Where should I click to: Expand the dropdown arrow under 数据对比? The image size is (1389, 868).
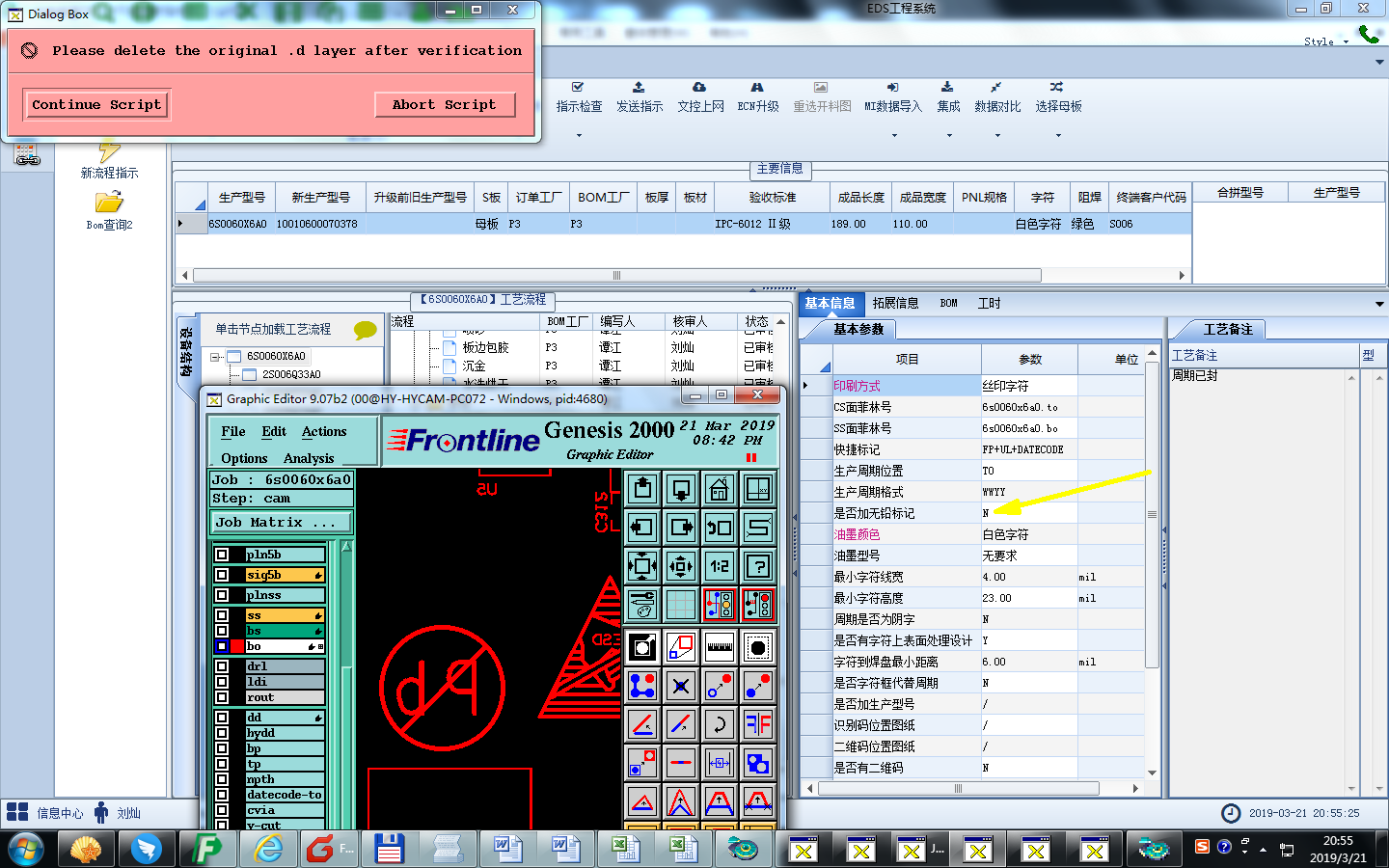pos(997,135)
